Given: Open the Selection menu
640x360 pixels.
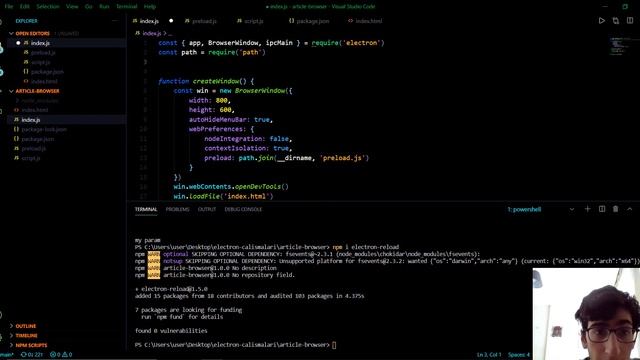Looking at the screenshot, I should coord(48,7).
